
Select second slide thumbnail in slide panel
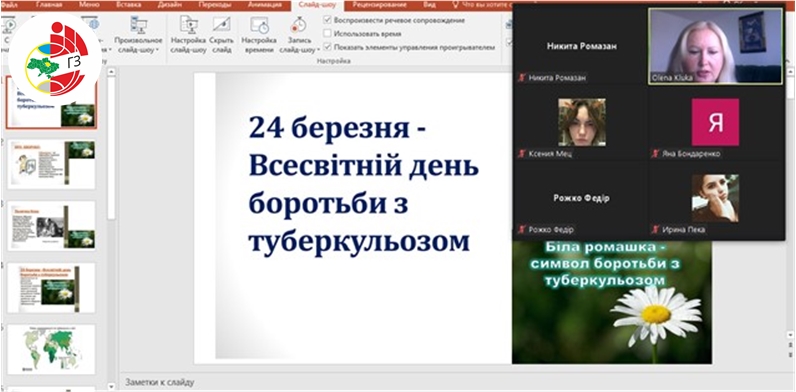click(x=51, y=164)
